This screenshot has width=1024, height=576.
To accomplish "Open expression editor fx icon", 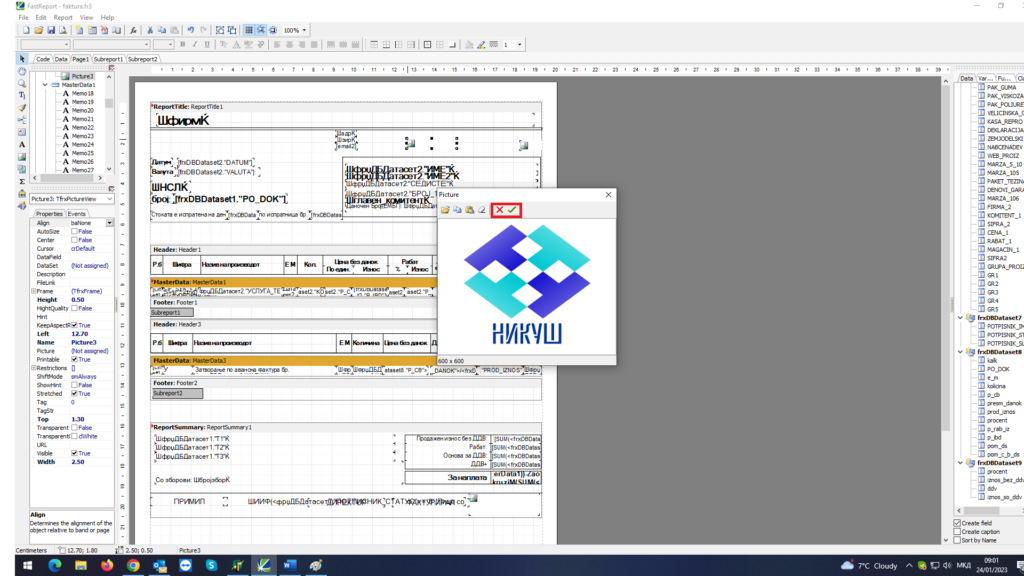I will click(x=133, y=30).
